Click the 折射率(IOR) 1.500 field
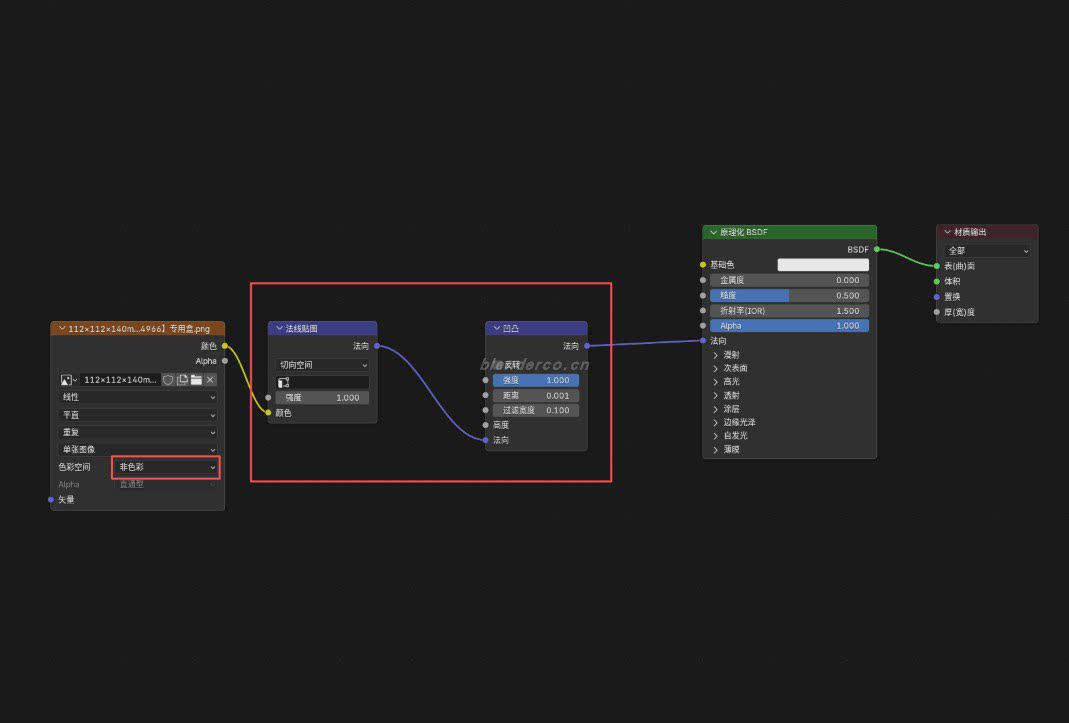This screenshot has width=1069, height=723. (x=789, y=310)
